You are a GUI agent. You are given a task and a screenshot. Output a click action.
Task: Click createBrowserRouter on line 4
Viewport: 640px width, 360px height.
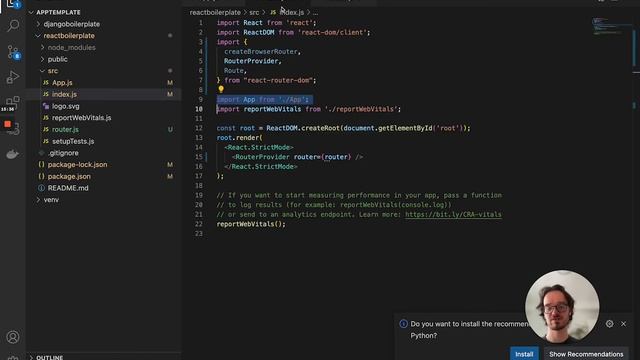[x=261, y=52]
